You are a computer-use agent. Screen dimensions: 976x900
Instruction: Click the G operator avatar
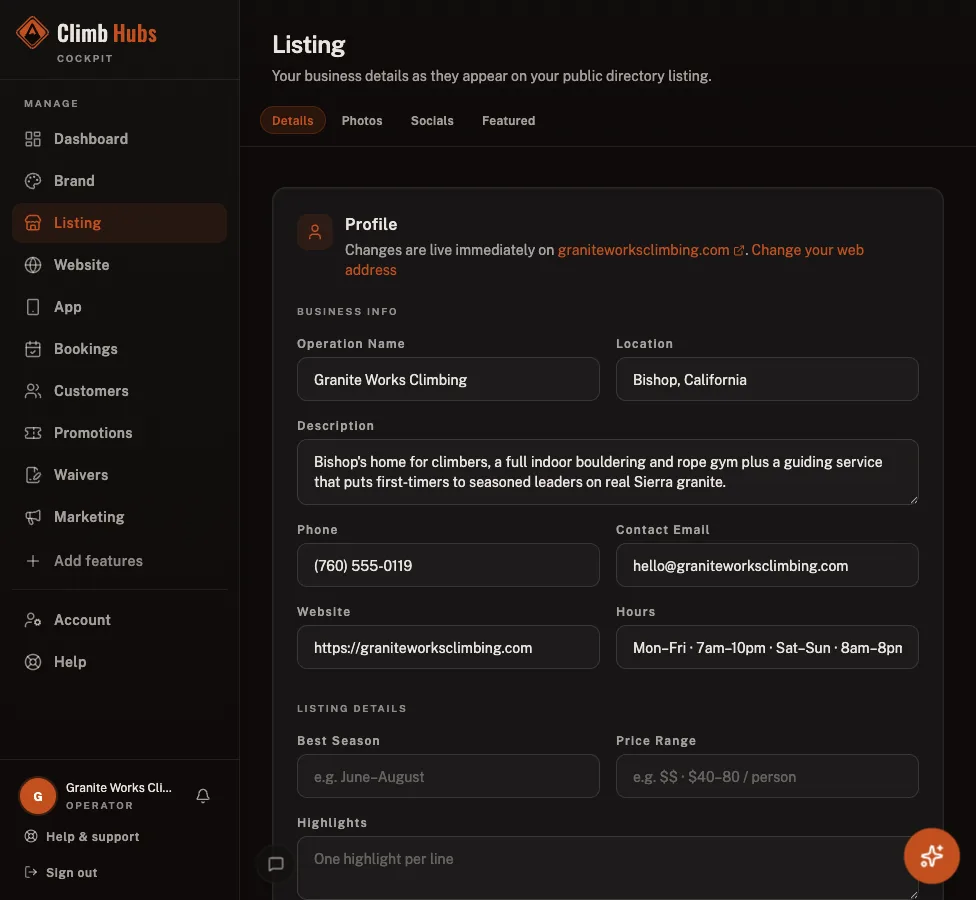tap(38, 796)
